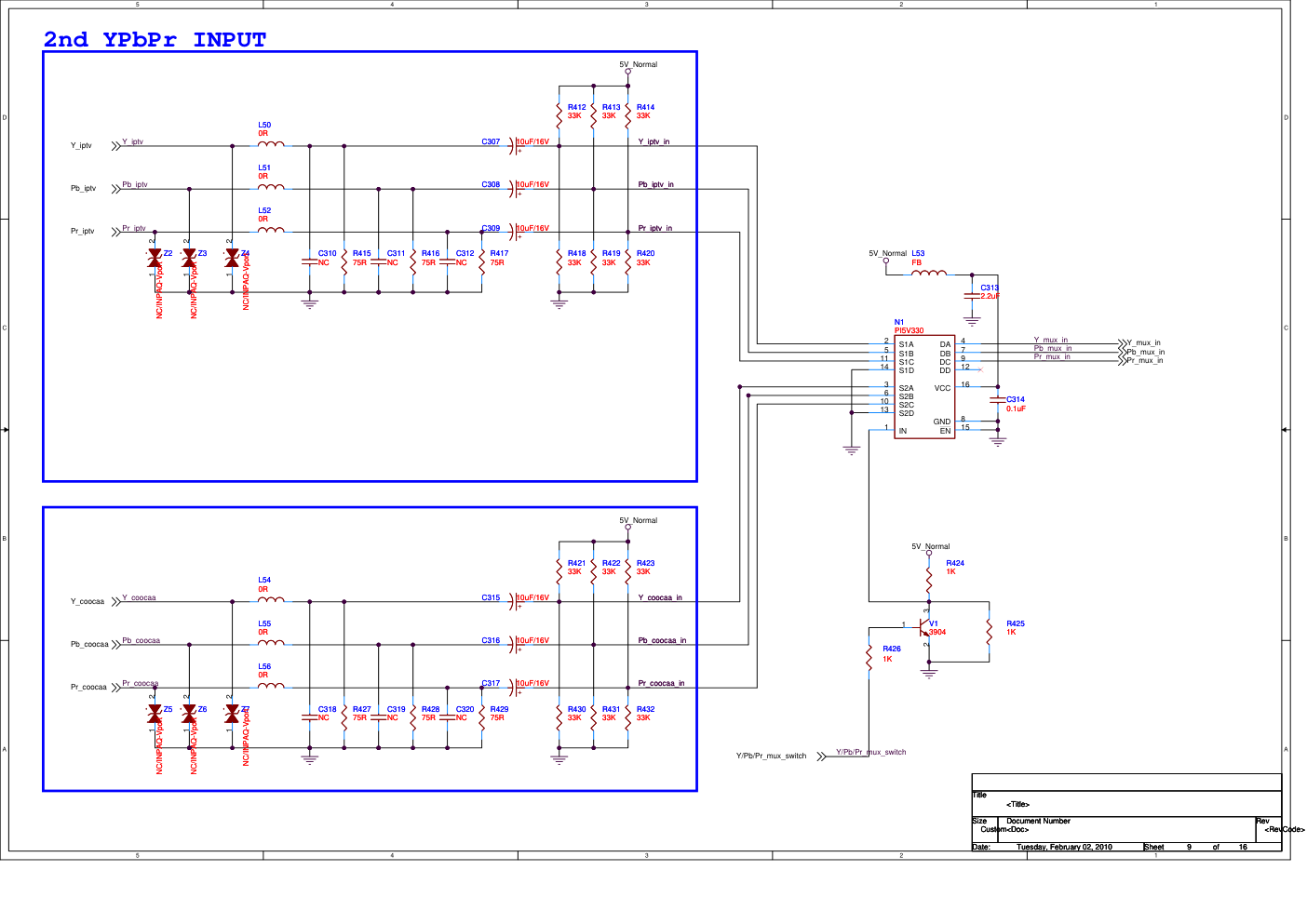Viewport: 1307px width, 924px height.
Task: Click the N1 PI5V330 IC body
Action: click(x=924, y=387)
